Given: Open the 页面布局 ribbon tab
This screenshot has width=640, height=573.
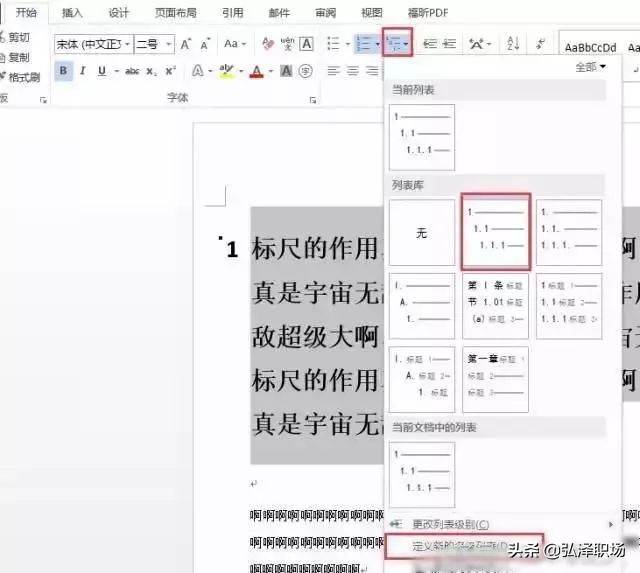Looking at the screenshot, I should (176, 13).
